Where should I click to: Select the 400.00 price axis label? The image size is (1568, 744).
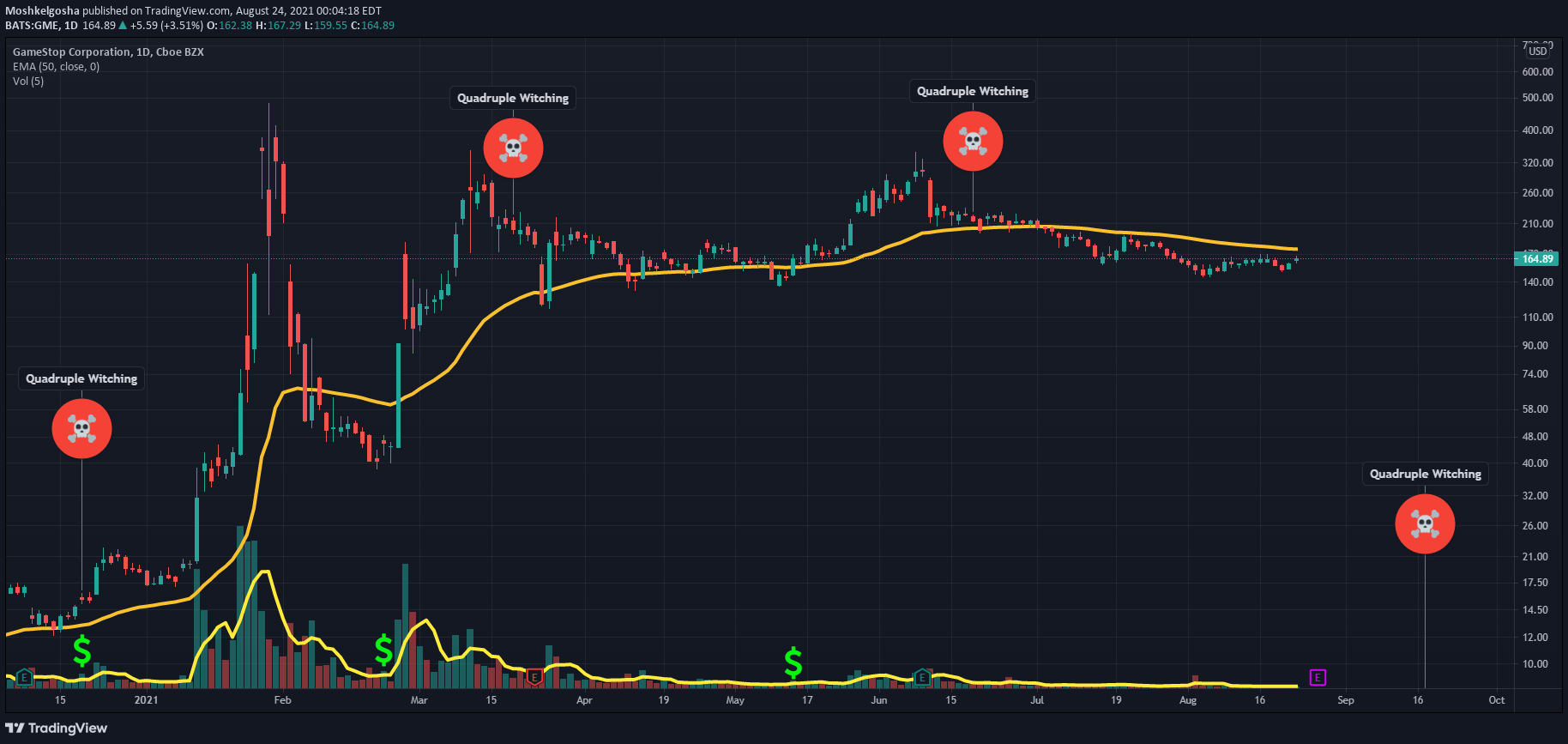pyautogui.click(x=1538, y=130)
